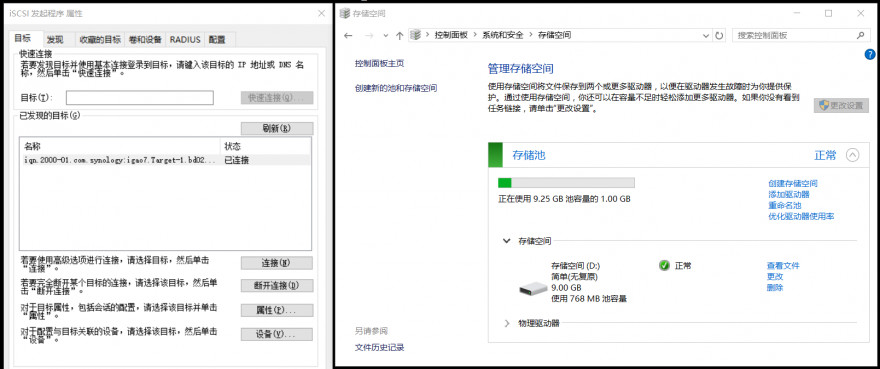Click the 存储空间 window title icon
The height and width of the screenshot is (369, 880).
(344, 13)
